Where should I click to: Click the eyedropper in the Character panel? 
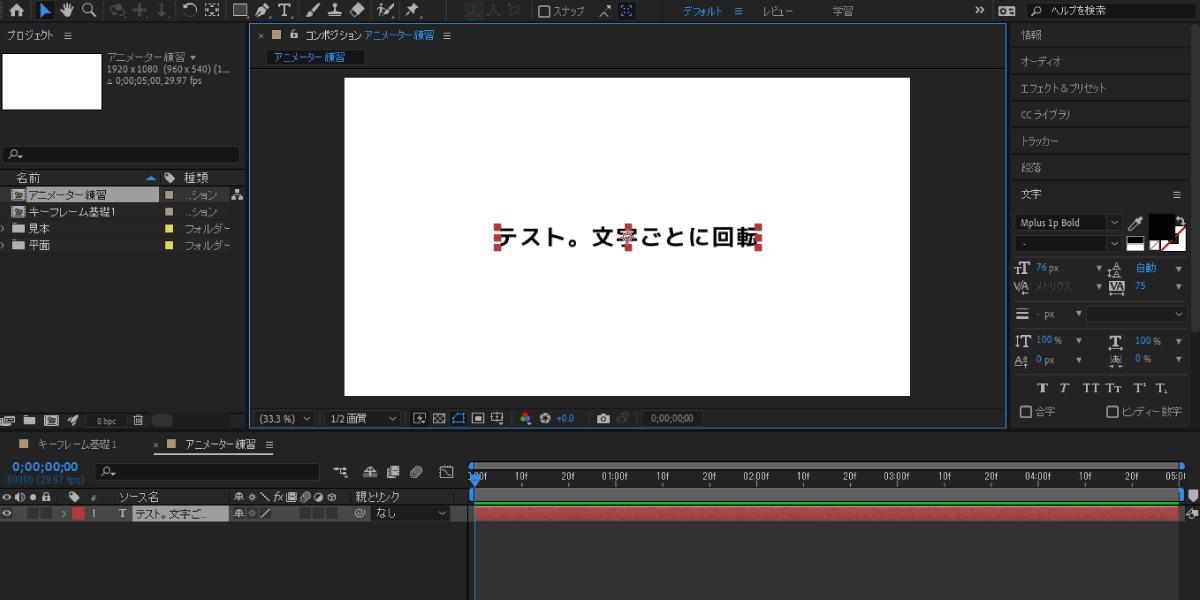pyautogui.click(x=1135, y=223)
